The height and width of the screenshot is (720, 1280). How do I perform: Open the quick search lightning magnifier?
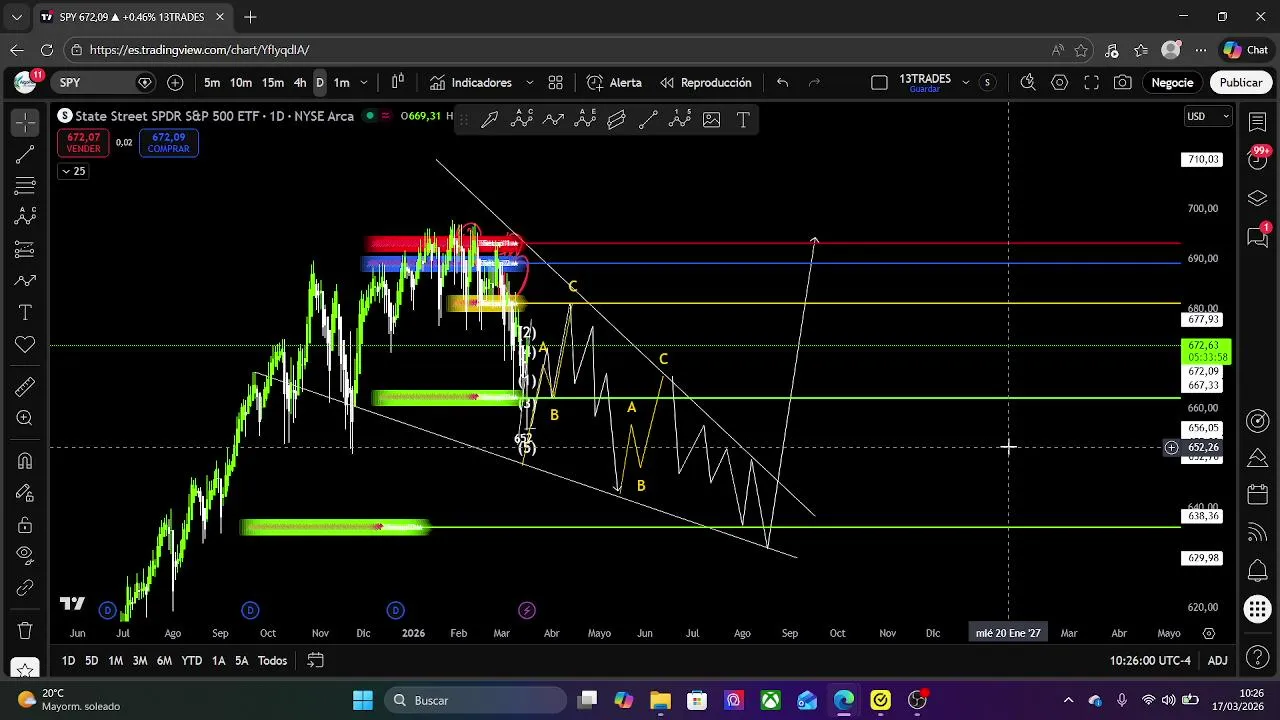tap(1027, 83)
